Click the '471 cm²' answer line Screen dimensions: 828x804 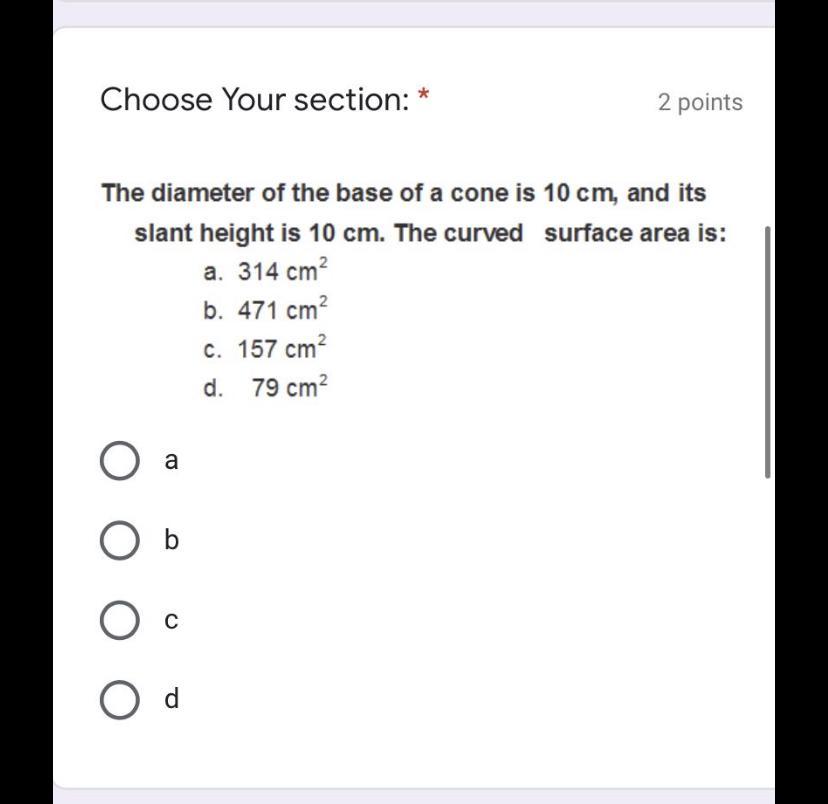265,310
